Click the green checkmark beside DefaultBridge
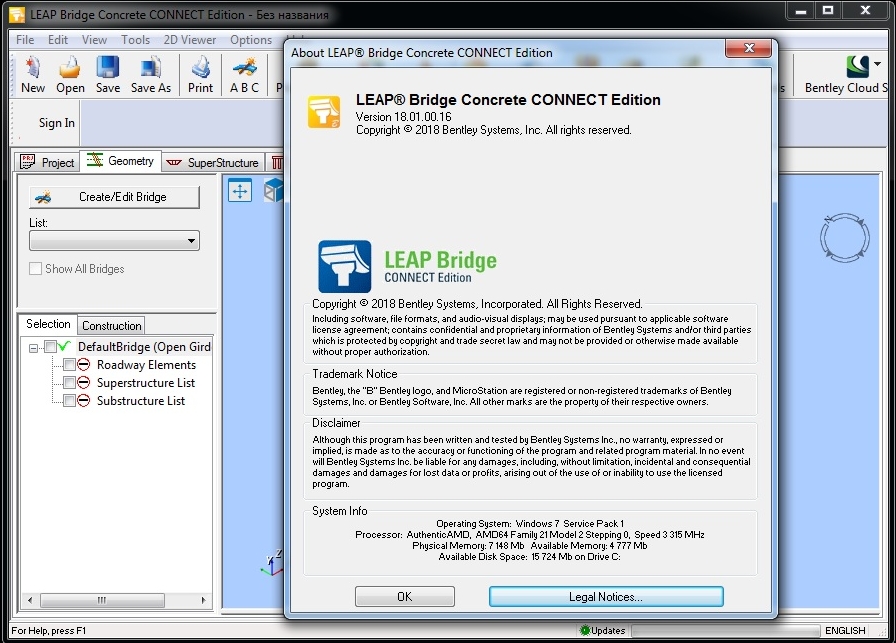Viewport: 896px width, 643px height. click(65, 346)
